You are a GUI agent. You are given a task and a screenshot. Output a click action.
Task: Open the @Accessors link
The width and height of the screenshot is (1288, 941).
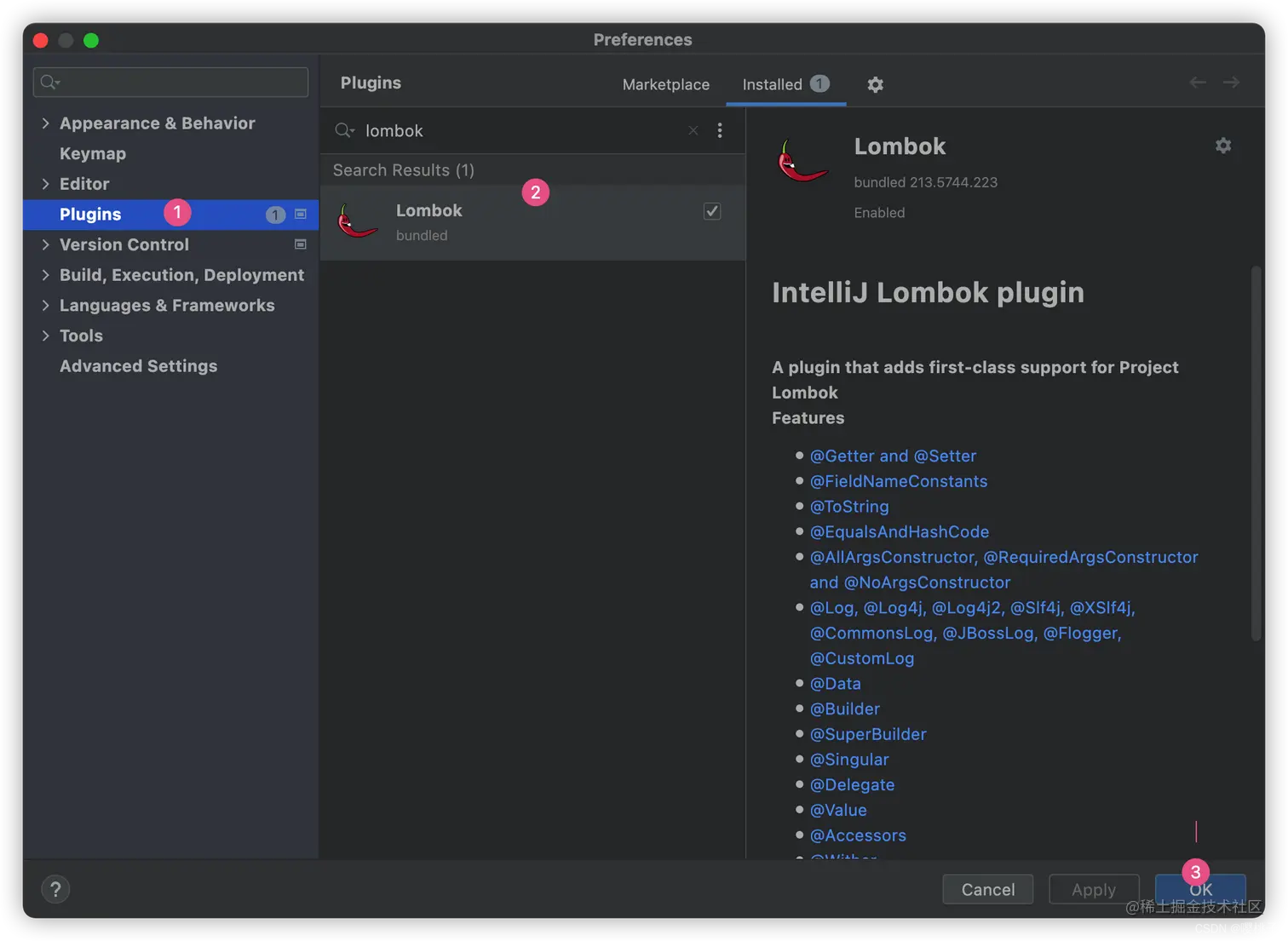858,835
